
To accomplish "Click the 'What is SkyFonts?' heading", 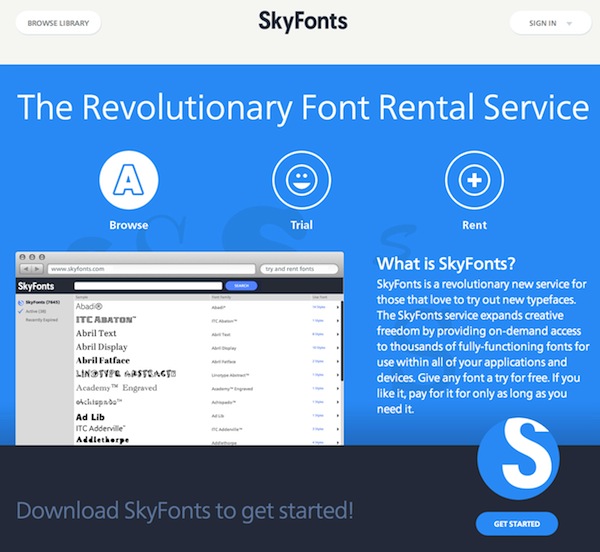I will [446, 264].
